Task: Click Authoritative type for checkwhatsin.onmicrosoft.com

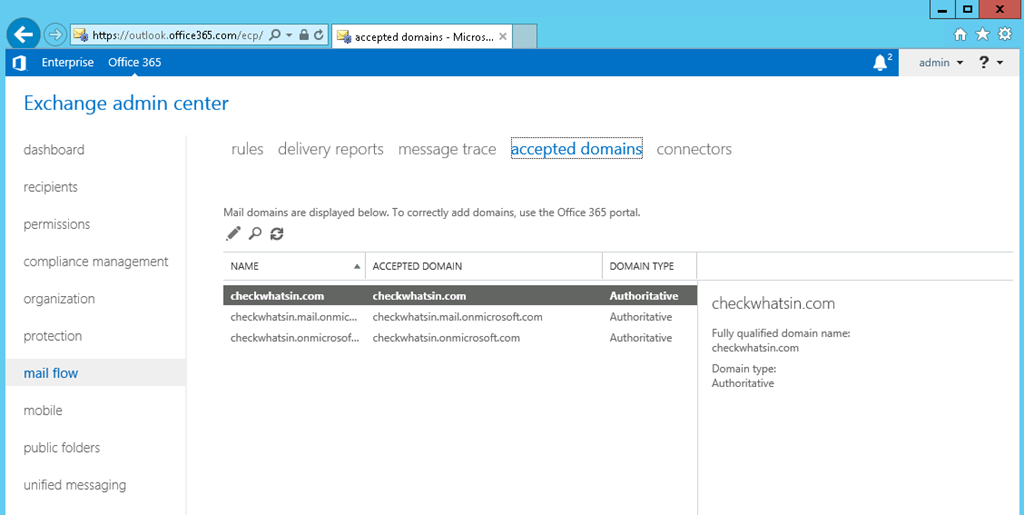Action: coord(641,338)
